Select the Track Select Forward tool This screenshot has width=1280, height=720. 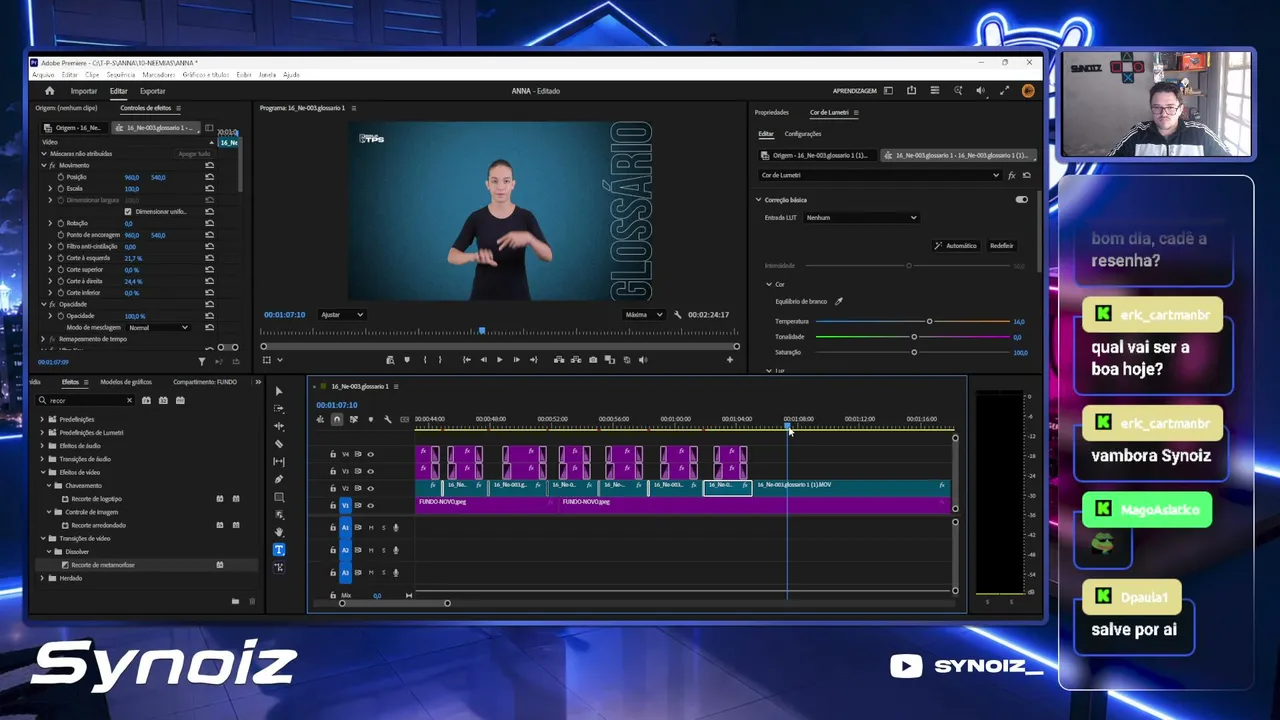point(279,409)
